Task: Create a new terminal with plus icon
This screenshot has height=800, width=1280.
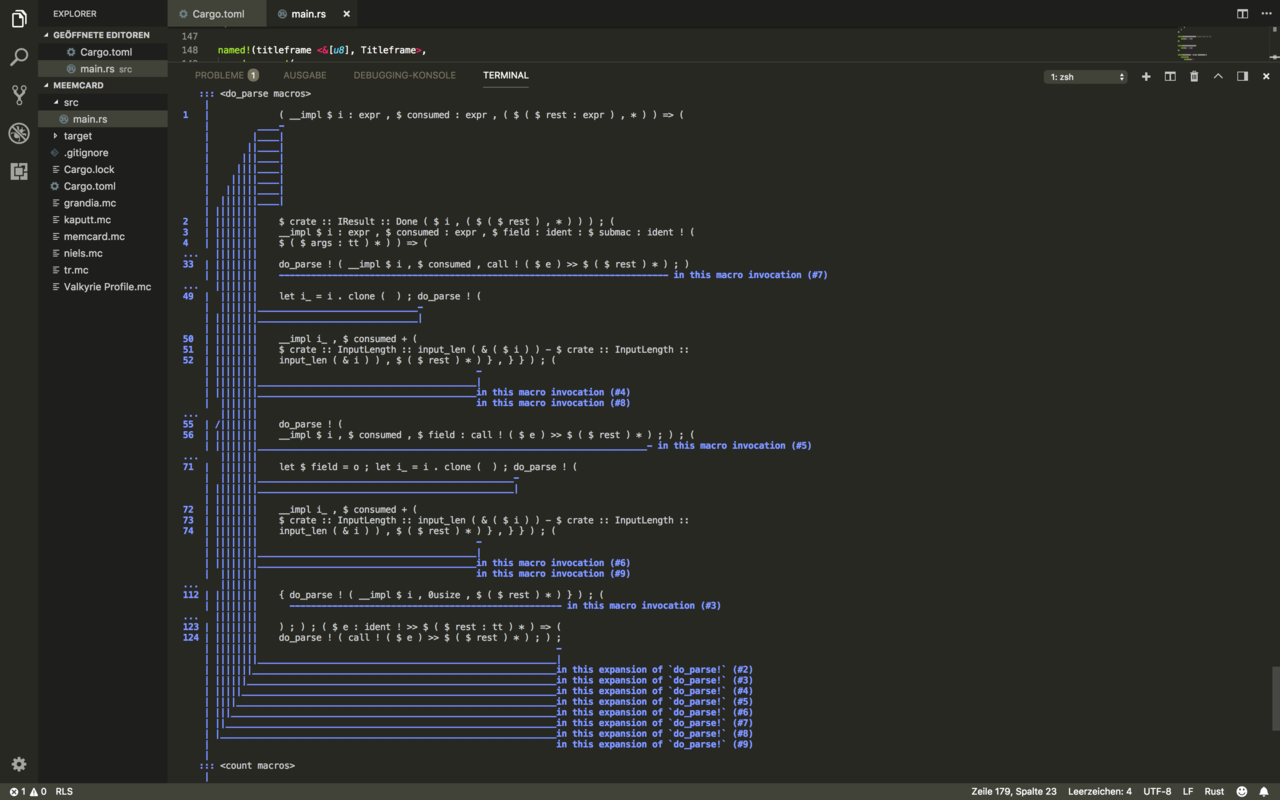Action: (1146, 76)
